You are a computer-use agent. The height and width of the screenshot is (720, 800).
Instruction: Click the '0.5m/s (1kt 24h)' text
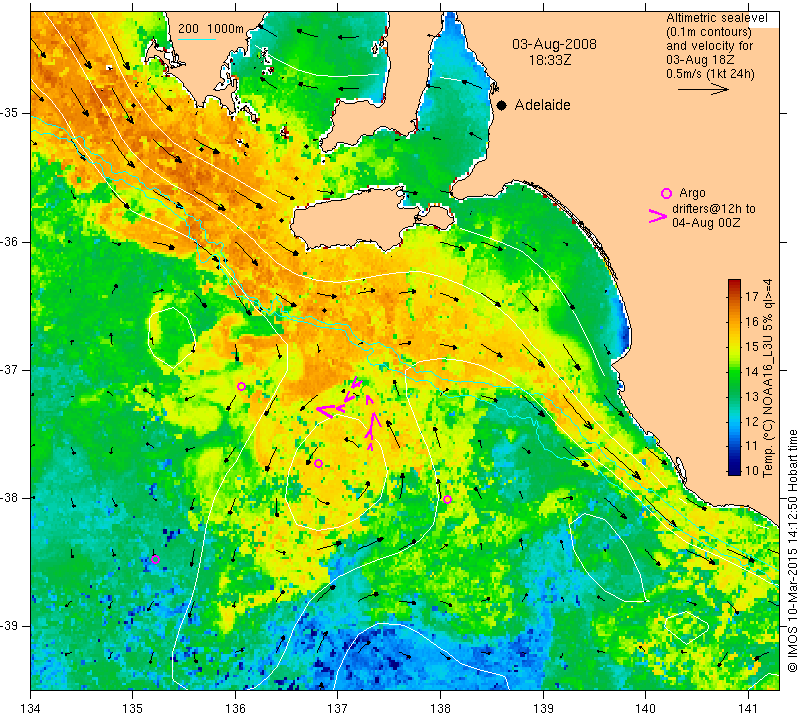pos(710,74)
